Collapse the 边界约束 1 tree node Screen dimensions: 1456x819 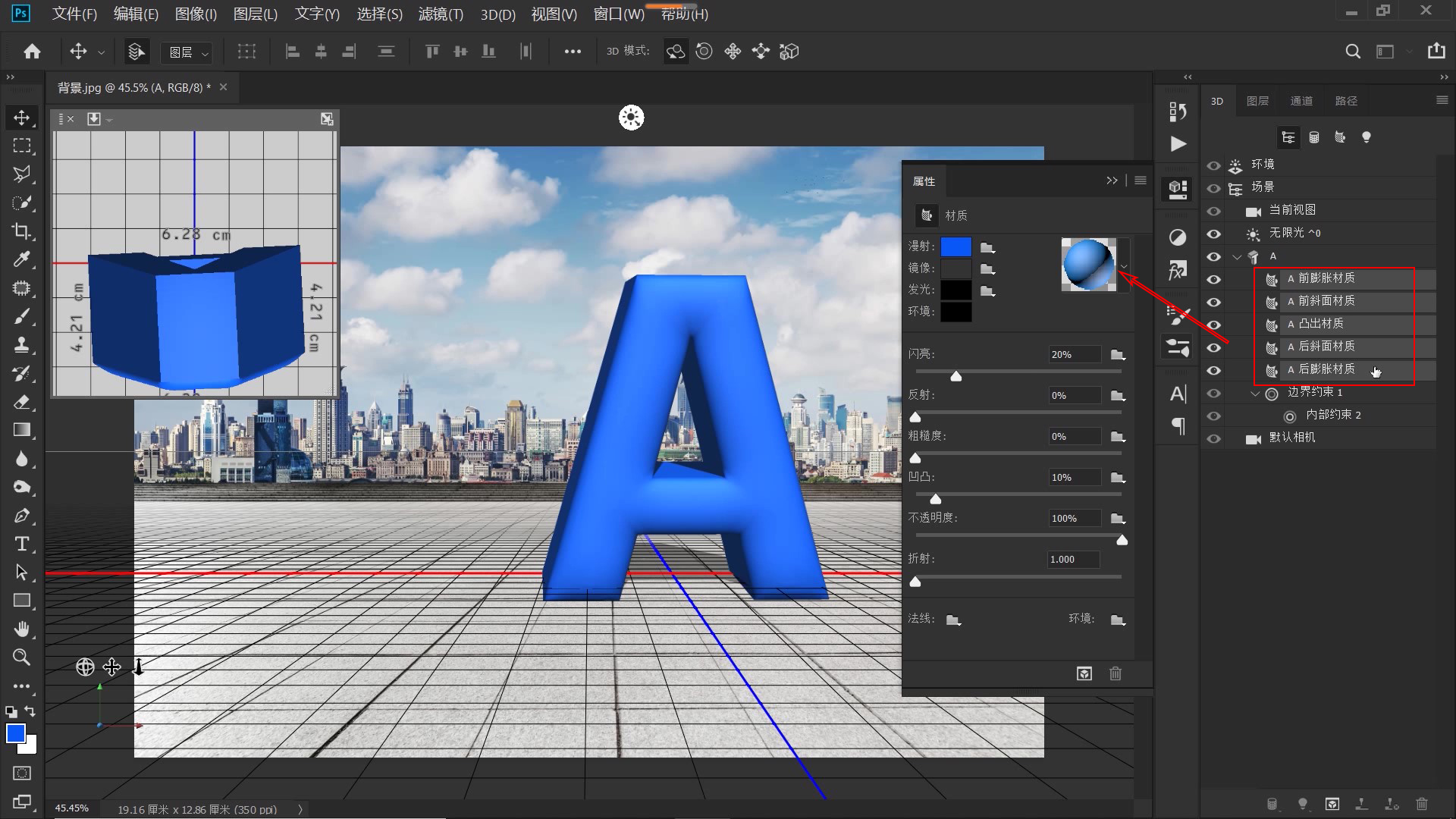click(x=1255, y=393)
